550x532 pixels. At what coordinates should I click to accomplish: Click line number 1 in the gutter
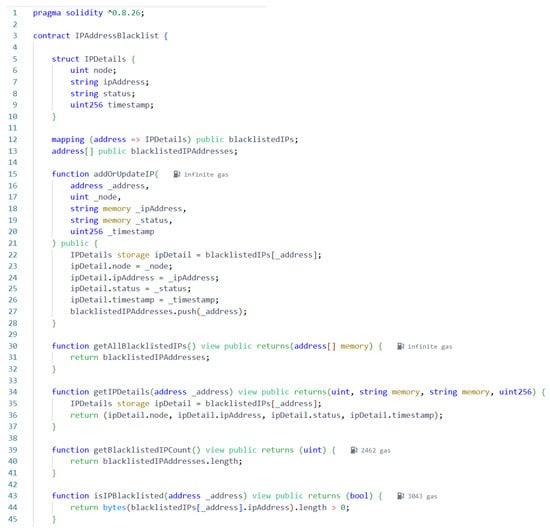coord(15,13)
